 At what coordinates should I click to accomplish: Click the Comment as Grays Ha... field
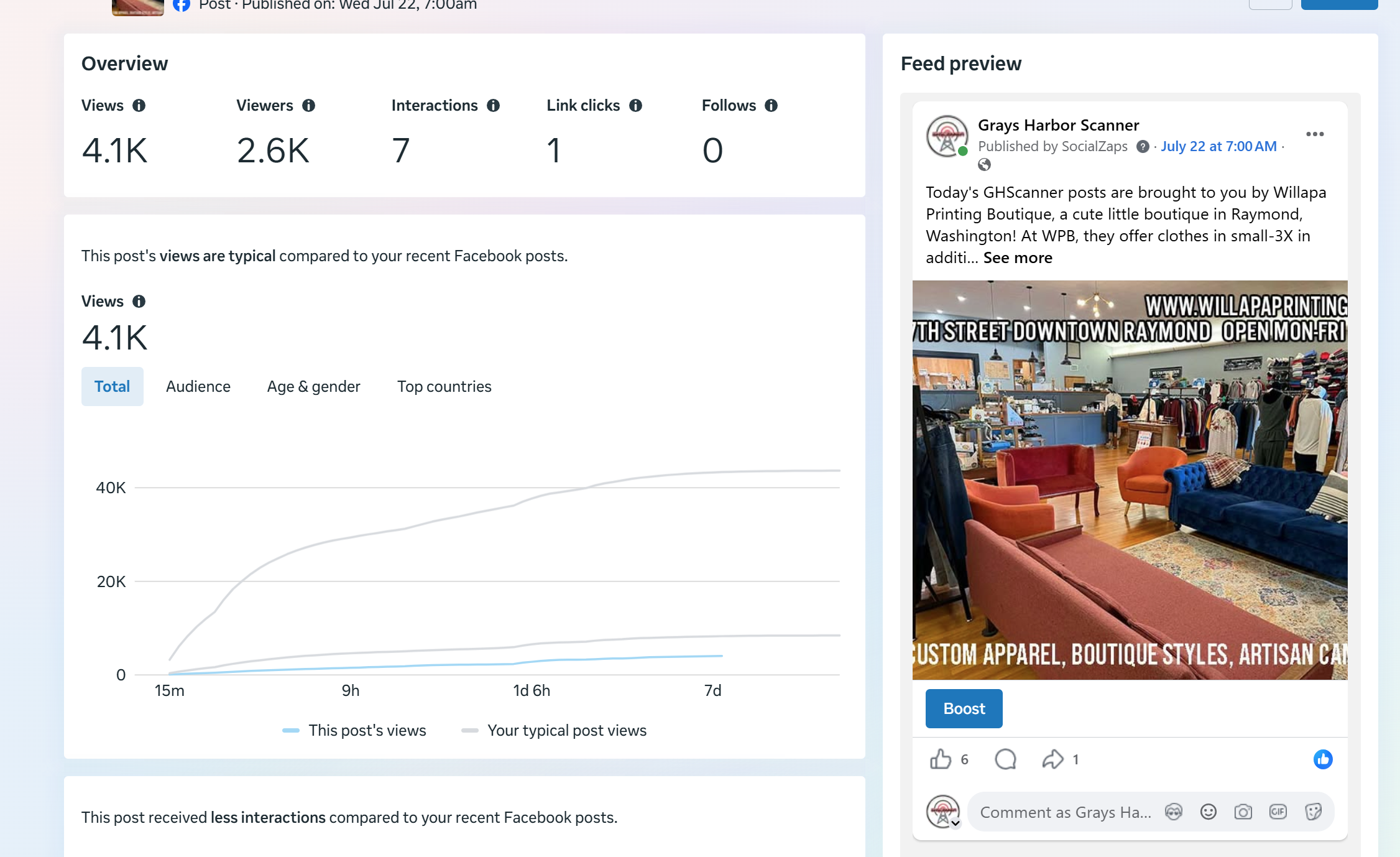tap(1066, 812)
